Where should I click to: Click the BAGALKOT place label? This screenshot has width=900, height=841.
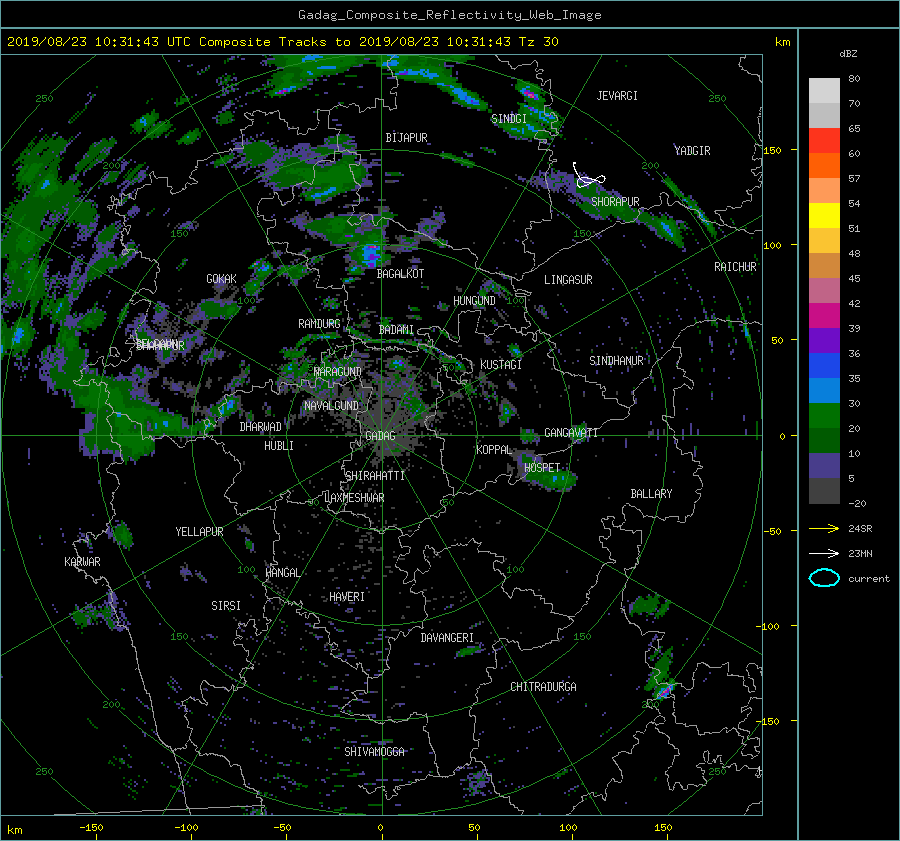pos(400,274)
